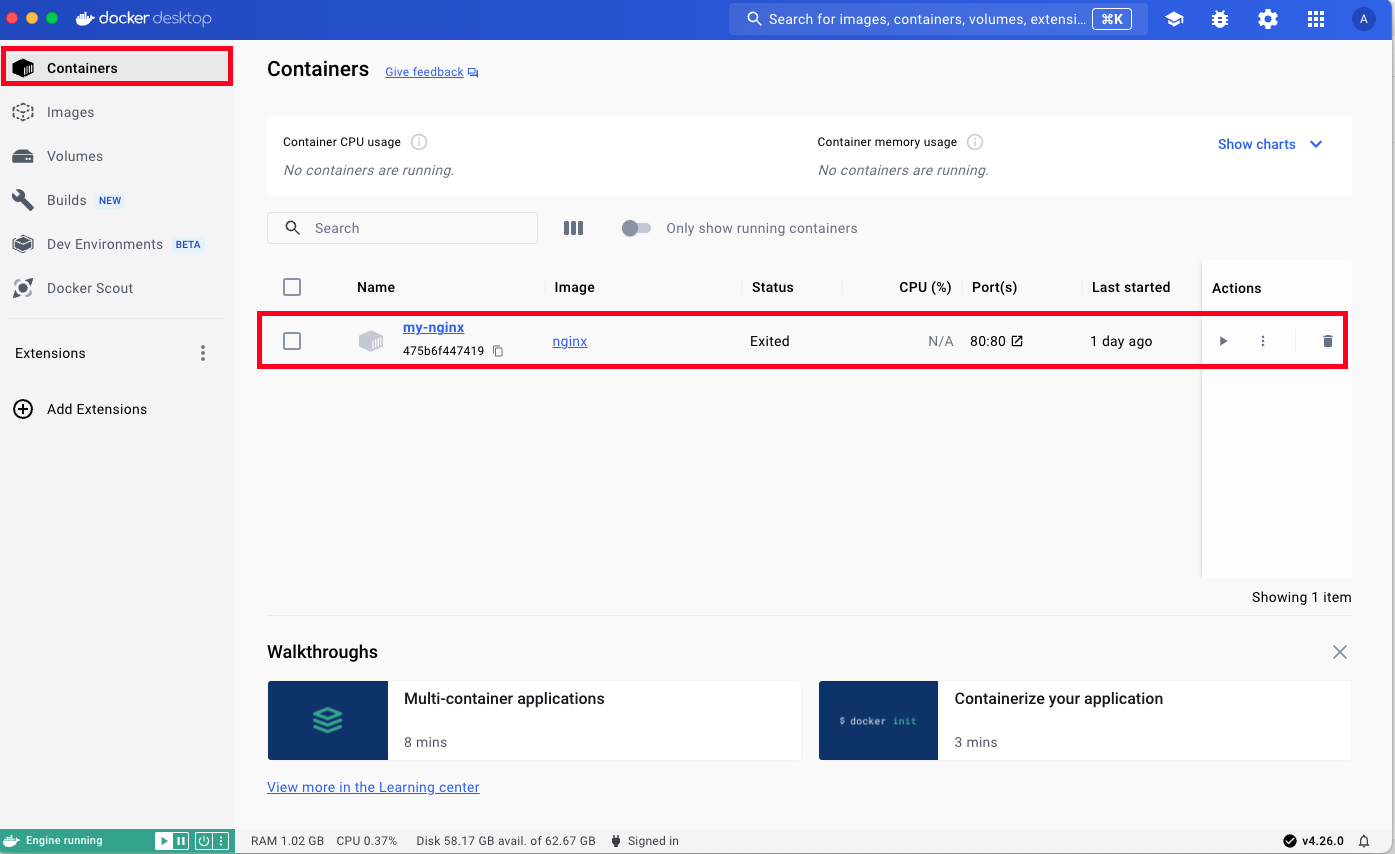Click the Exited status cell
The height and width of the screenshot is (854, 1395).
click(770, 341)
